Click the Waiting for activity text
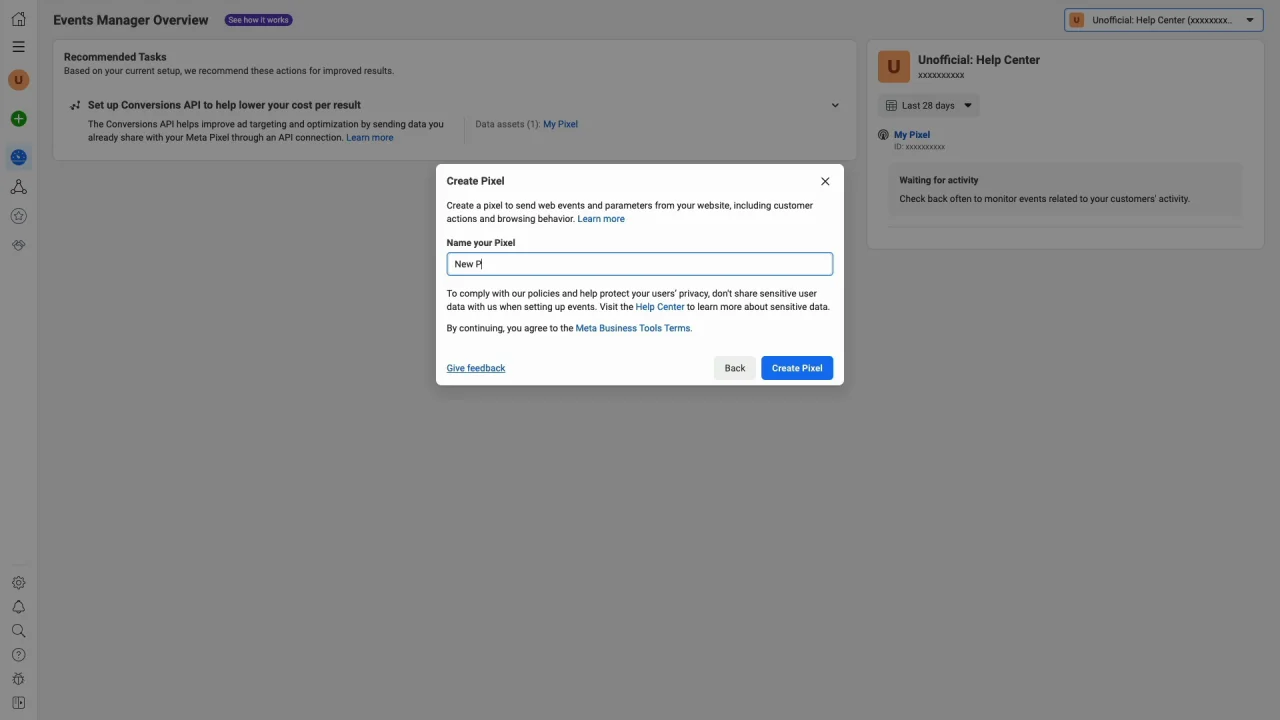 point(939,180)
